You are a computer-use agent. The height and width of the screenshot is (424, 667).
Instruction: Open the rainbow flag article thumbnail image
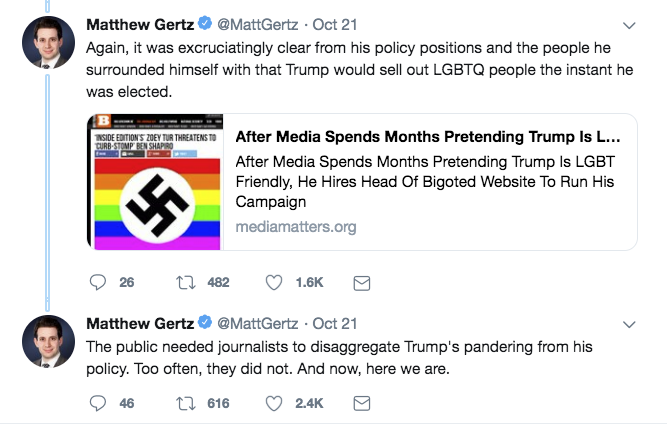[x=156, y=182]
